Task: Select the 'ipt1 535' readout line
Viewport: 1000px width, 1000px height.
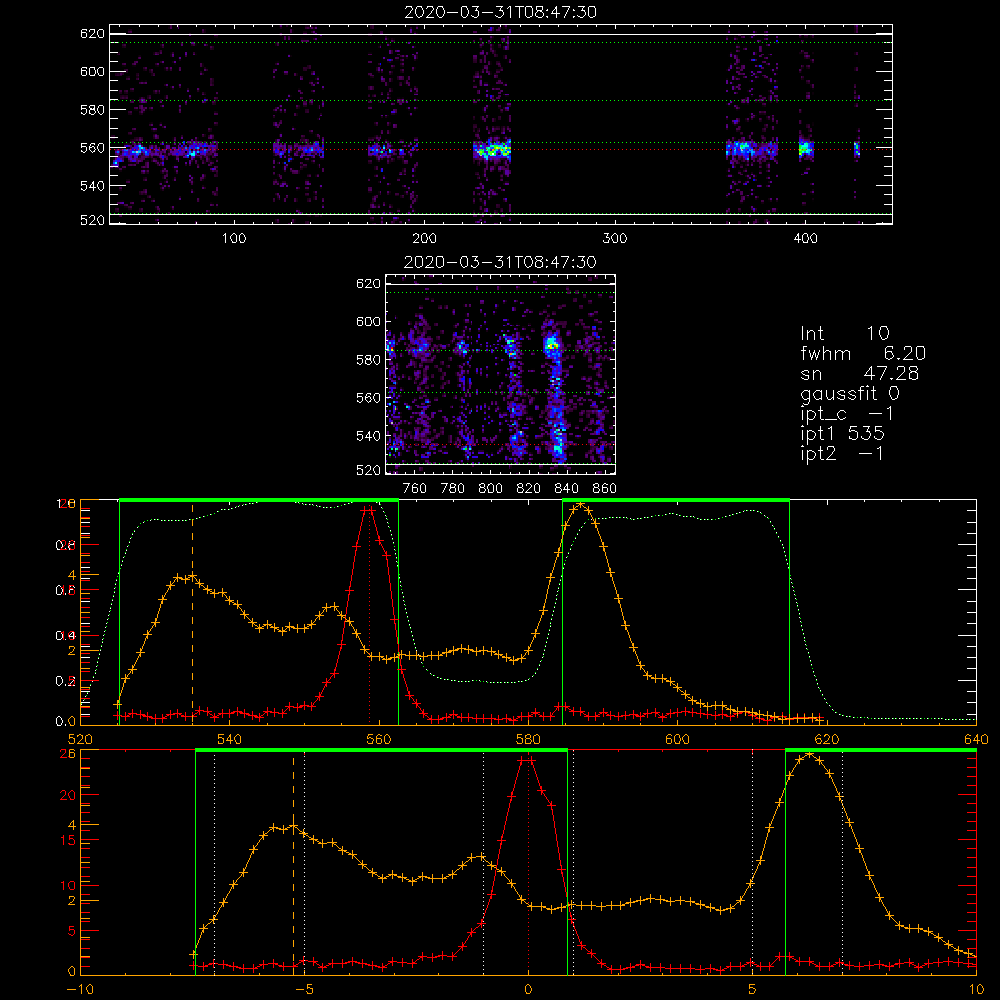Action: tap(842, 434)
